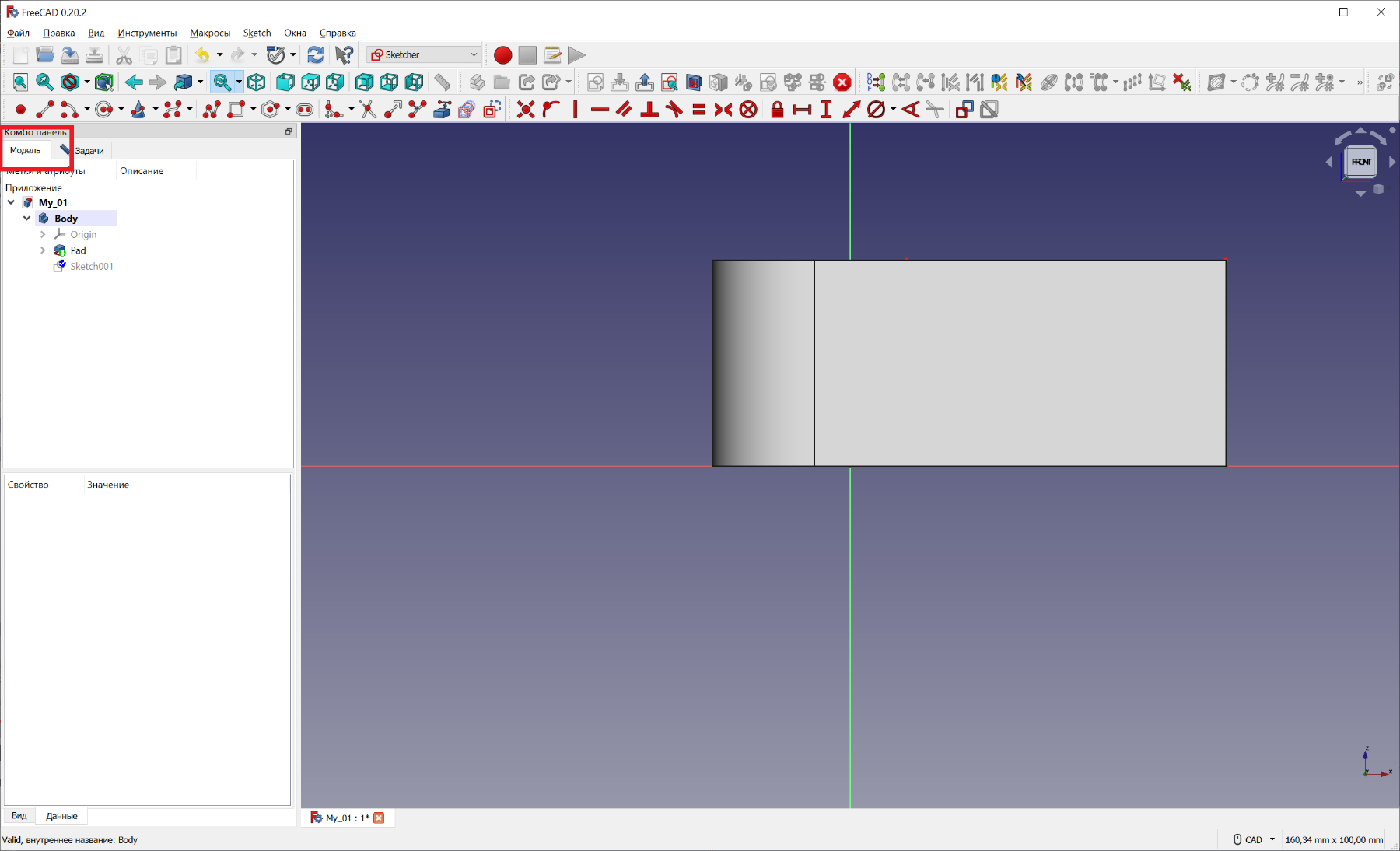
Task: Click the trim edge tool
Action: [369, 110]
